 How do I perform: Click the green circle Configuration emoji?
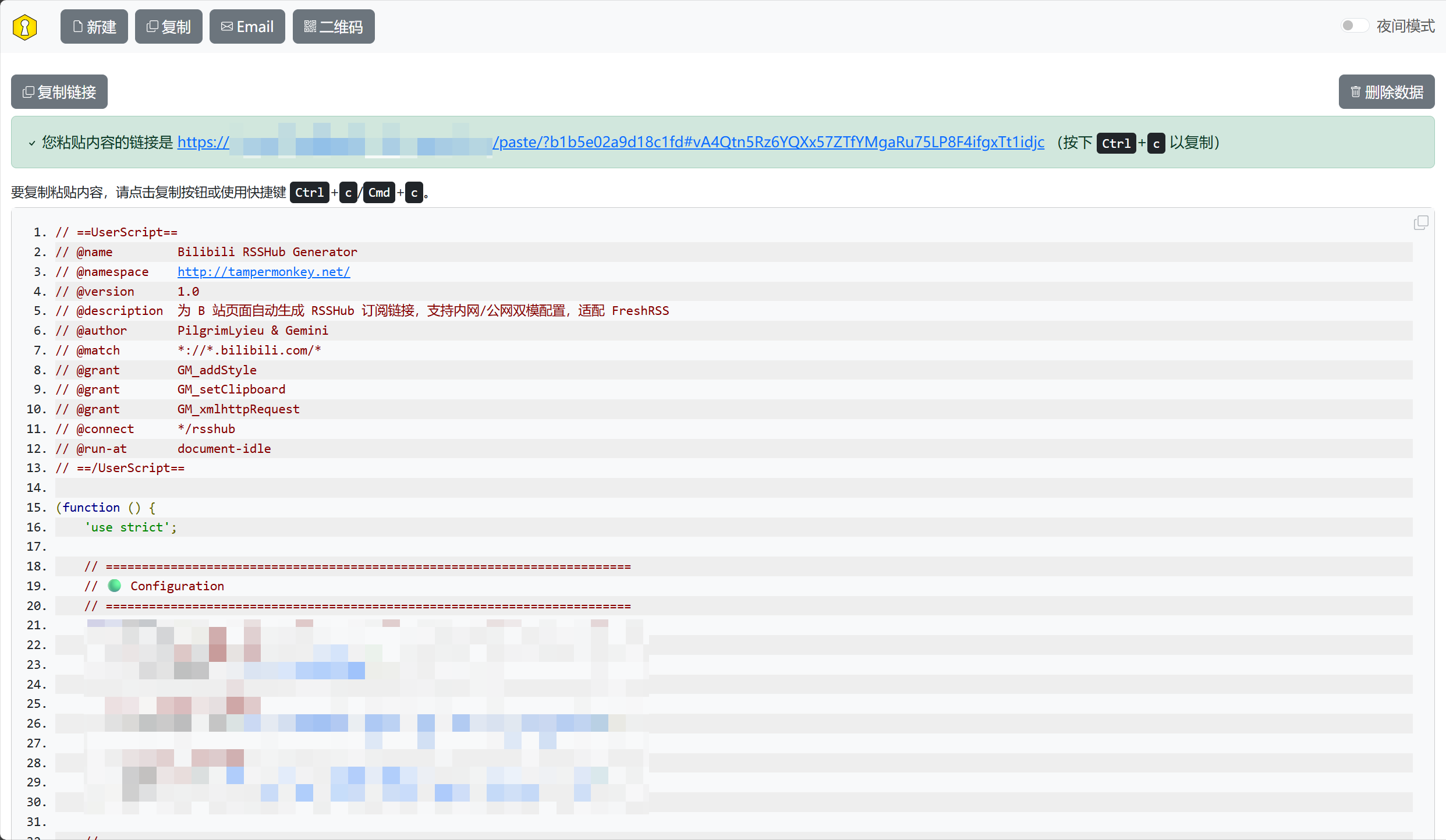point(115,586)
